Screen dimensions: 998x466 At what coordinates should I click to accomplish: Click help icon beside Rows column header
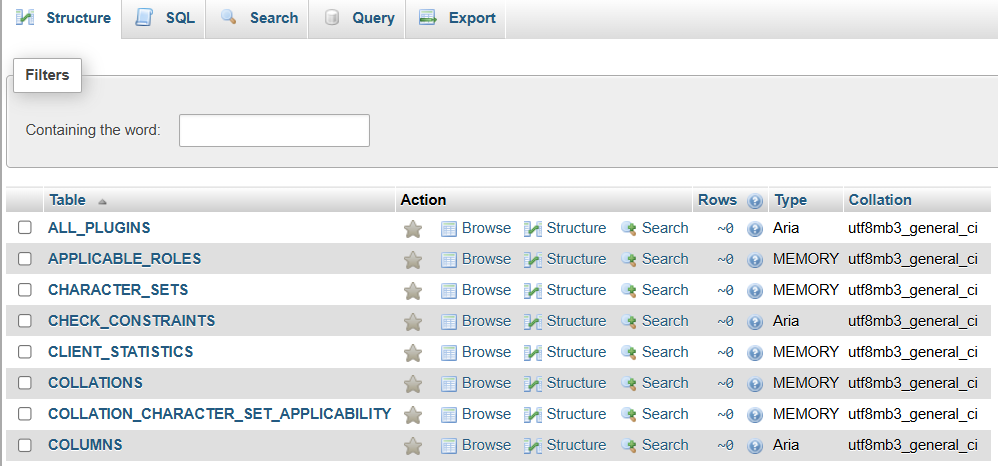(x=755, y=201)
